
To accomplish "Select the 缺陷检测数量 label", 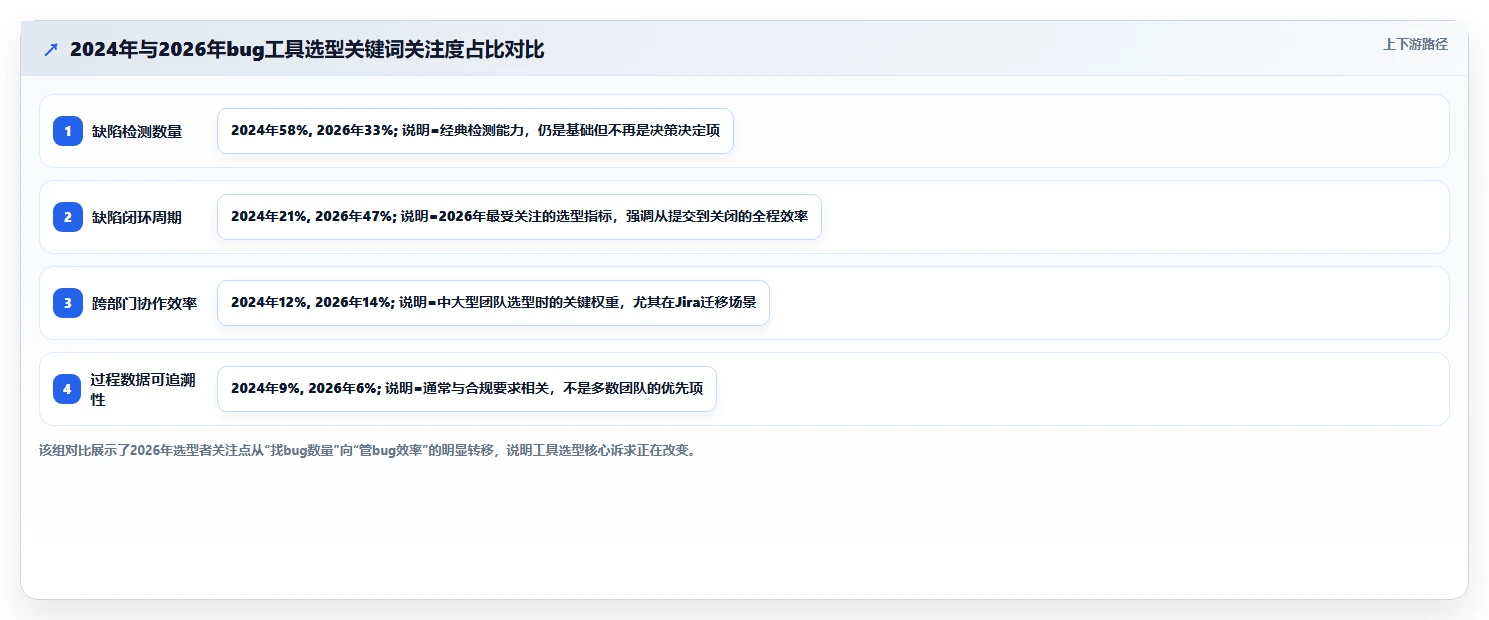I will pos(137,131).
